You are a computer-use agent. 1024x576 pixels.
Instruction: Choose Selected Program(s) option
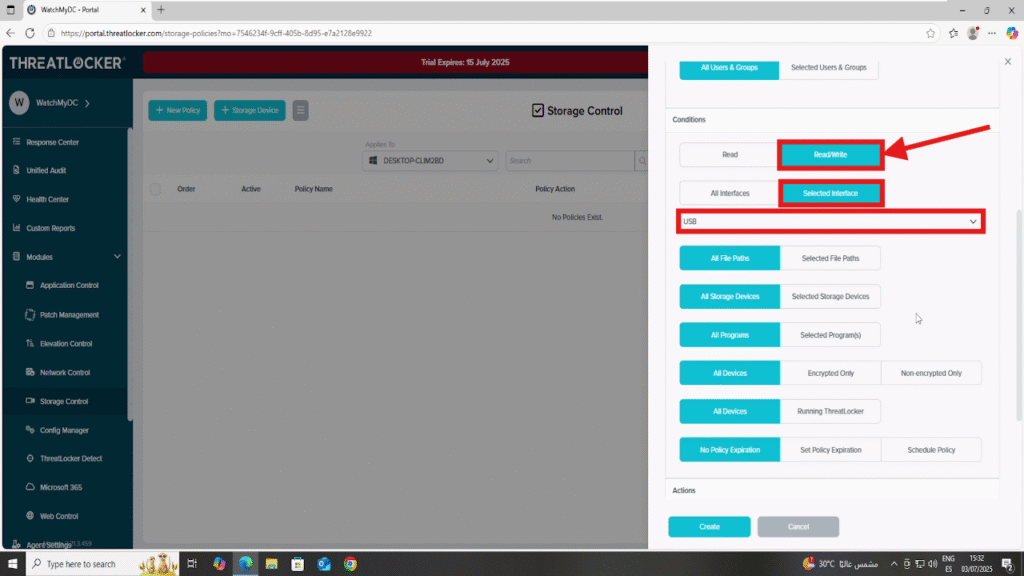pos(830,335)
